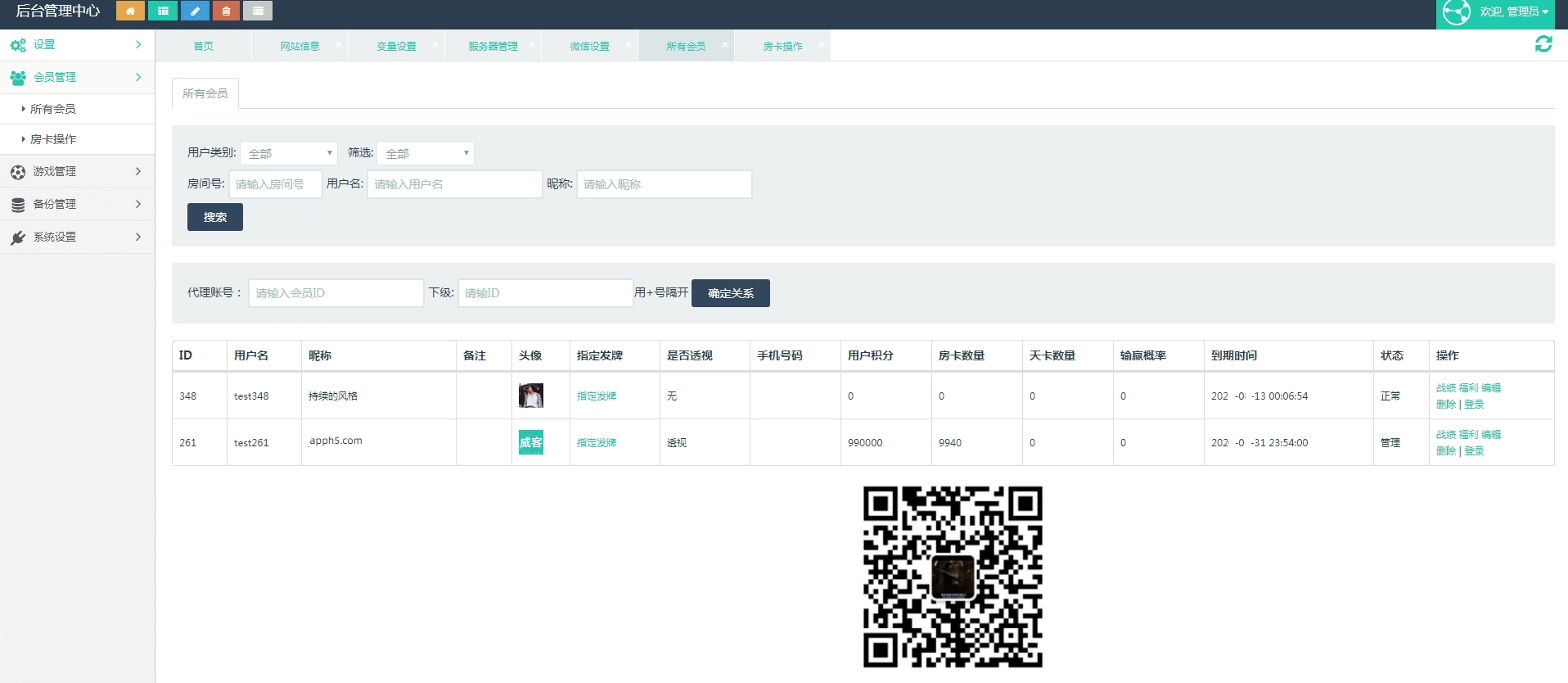Focus the 下级 ID input field
The height and width of the screenshot is (683, 1568).
pos(546,293)
